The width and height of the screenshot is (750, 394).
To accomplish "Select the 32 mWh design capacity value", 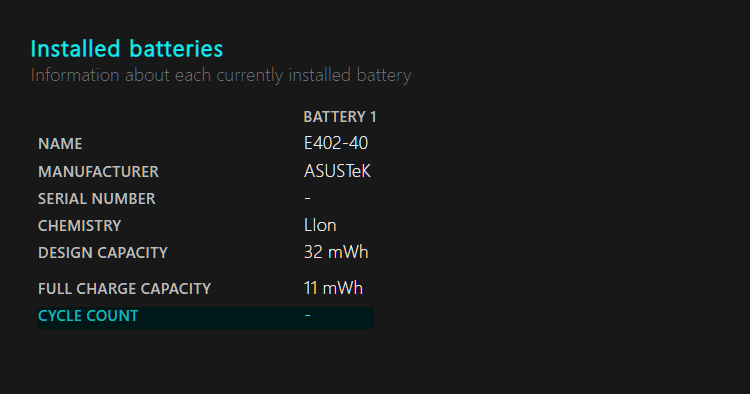I will (336, 252).
